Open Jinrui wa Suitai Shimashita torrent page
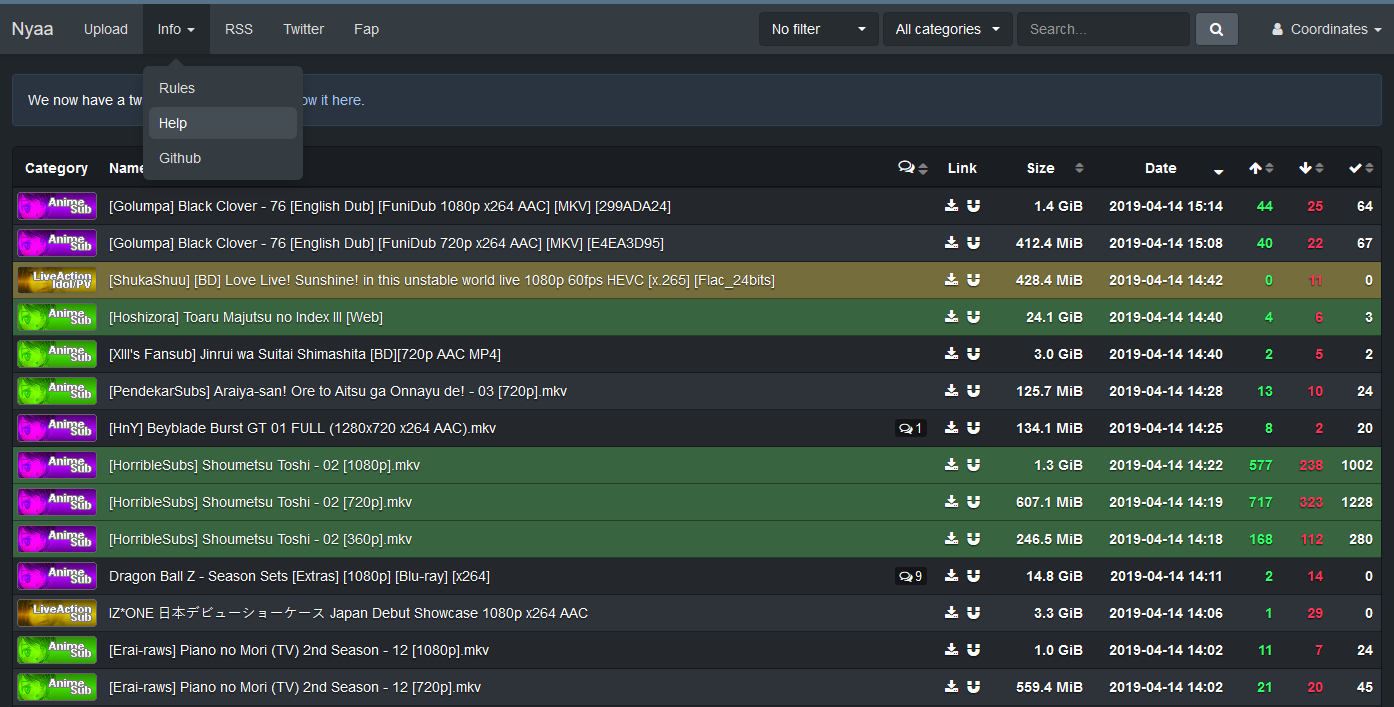This screenshot has width=1394, height=707. [305, 354]
